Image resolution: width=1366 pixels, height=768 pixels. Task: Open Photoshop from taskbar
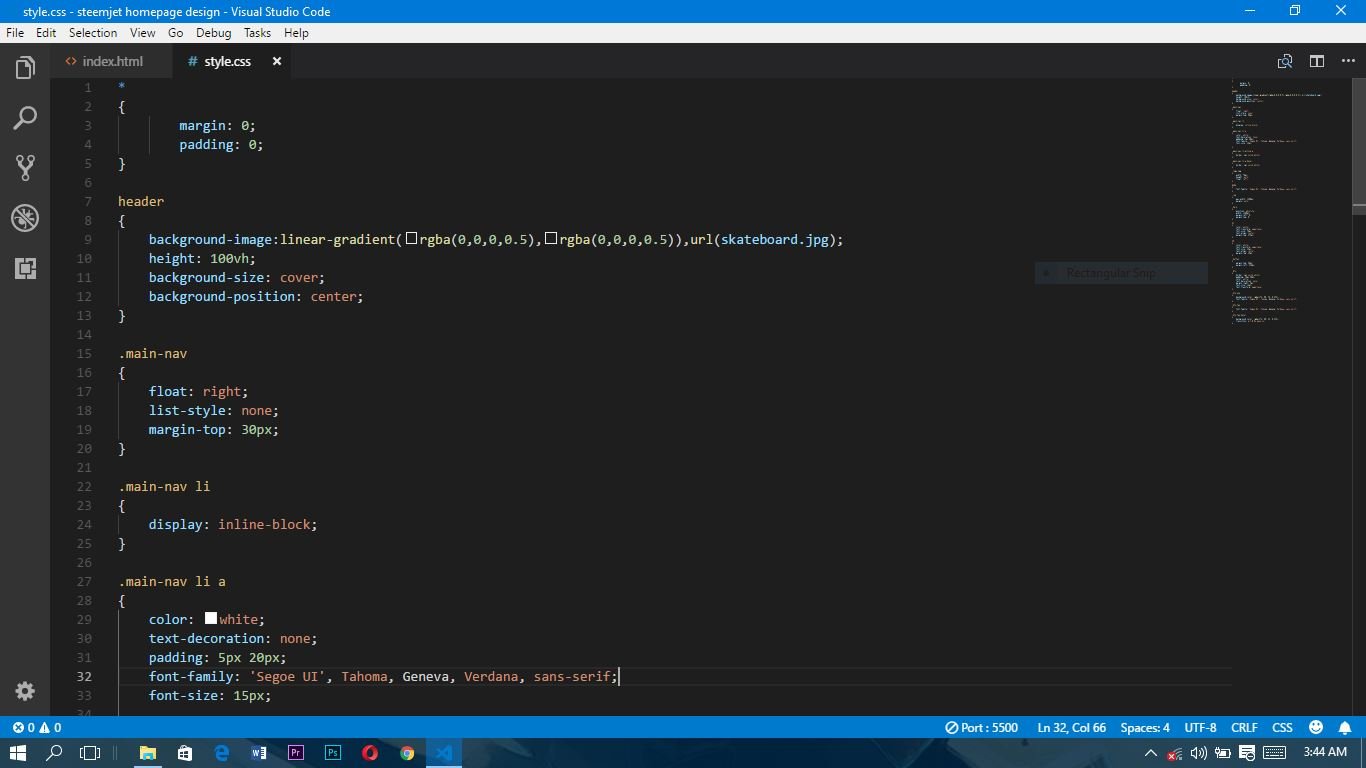click(333, 753)
